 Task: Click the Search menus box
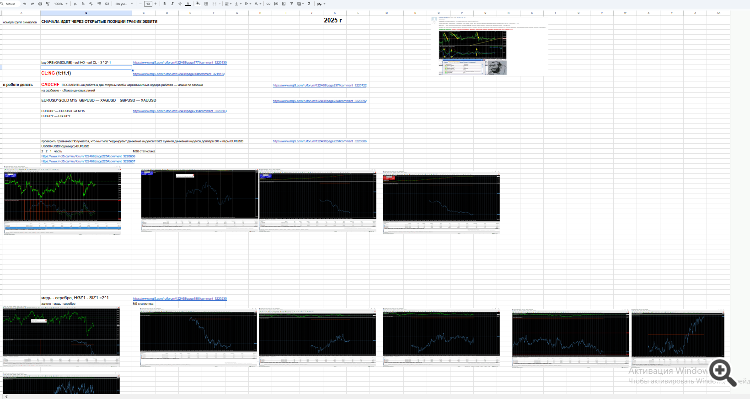tap(10, 3)
